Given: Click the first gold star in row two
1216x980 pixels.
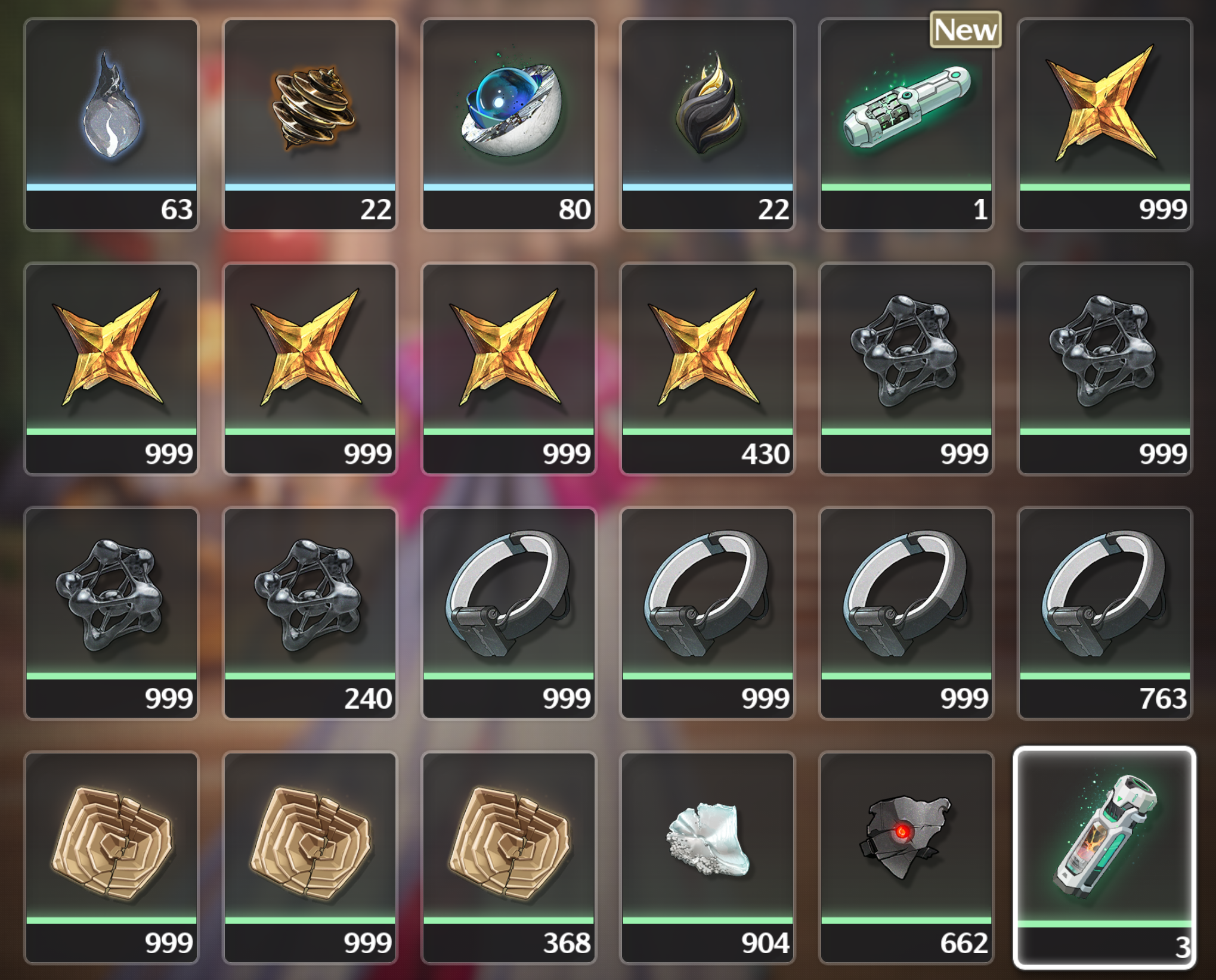Looking at the screenshot, I should [x=111, y=369].
